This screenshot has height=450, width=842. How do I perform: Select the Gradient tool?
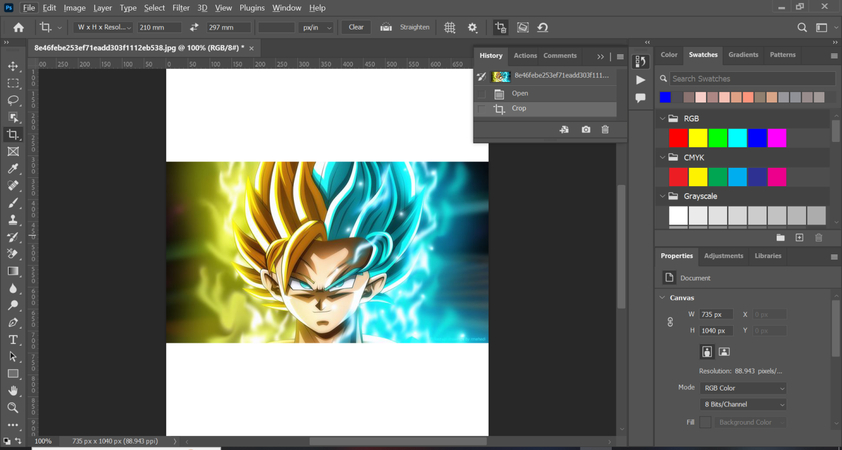click(13, 271)
